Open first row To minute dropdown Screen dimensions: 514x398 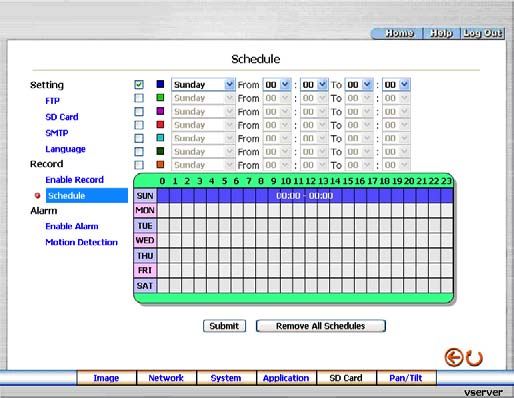click(x=396, y=85)
